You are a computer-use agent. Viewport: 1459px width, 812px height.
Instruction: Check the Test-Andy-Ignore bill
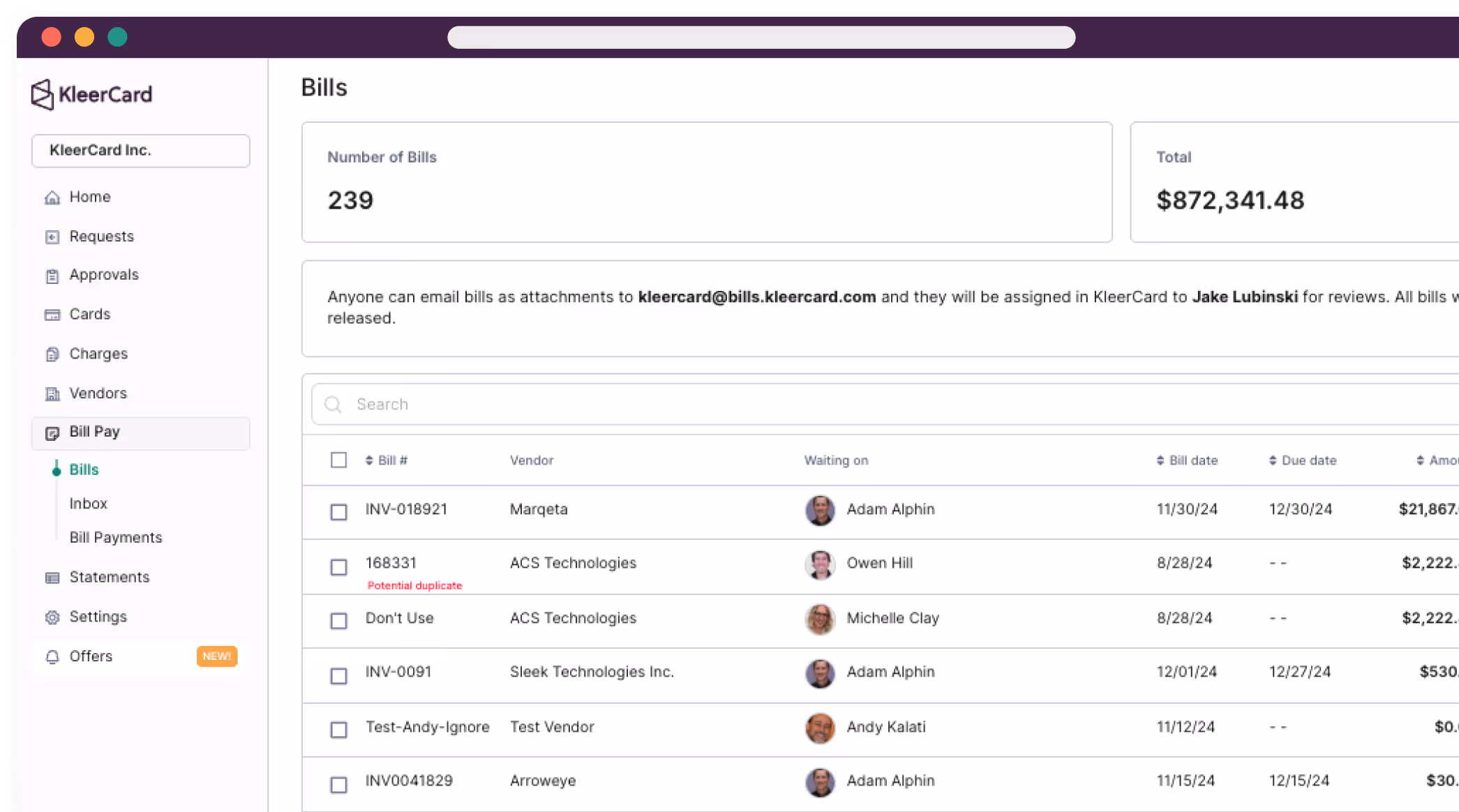coord(338,730)
